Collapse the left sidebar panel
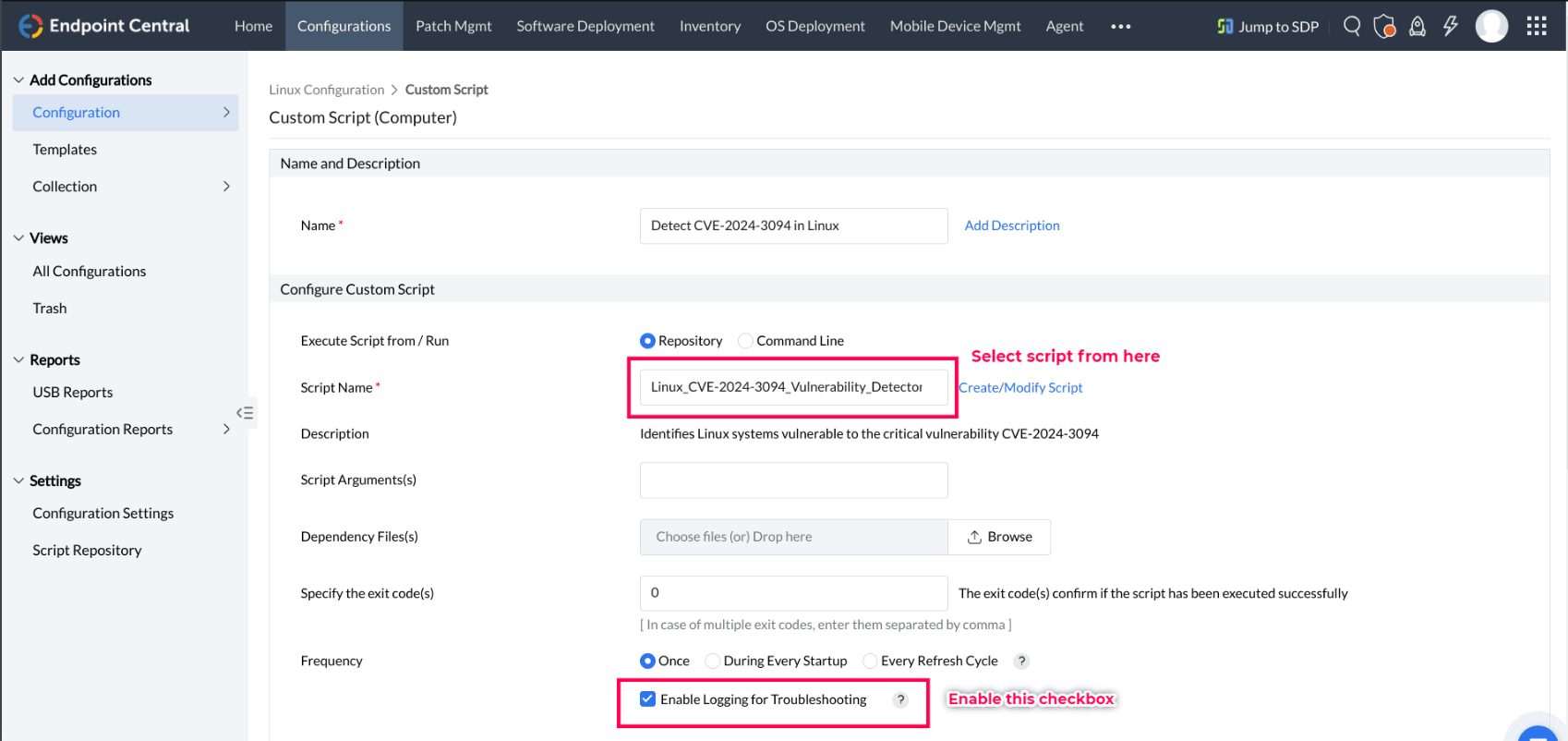Image resolution: width=1568 pixels, height=741 pixels. point(245,413)
